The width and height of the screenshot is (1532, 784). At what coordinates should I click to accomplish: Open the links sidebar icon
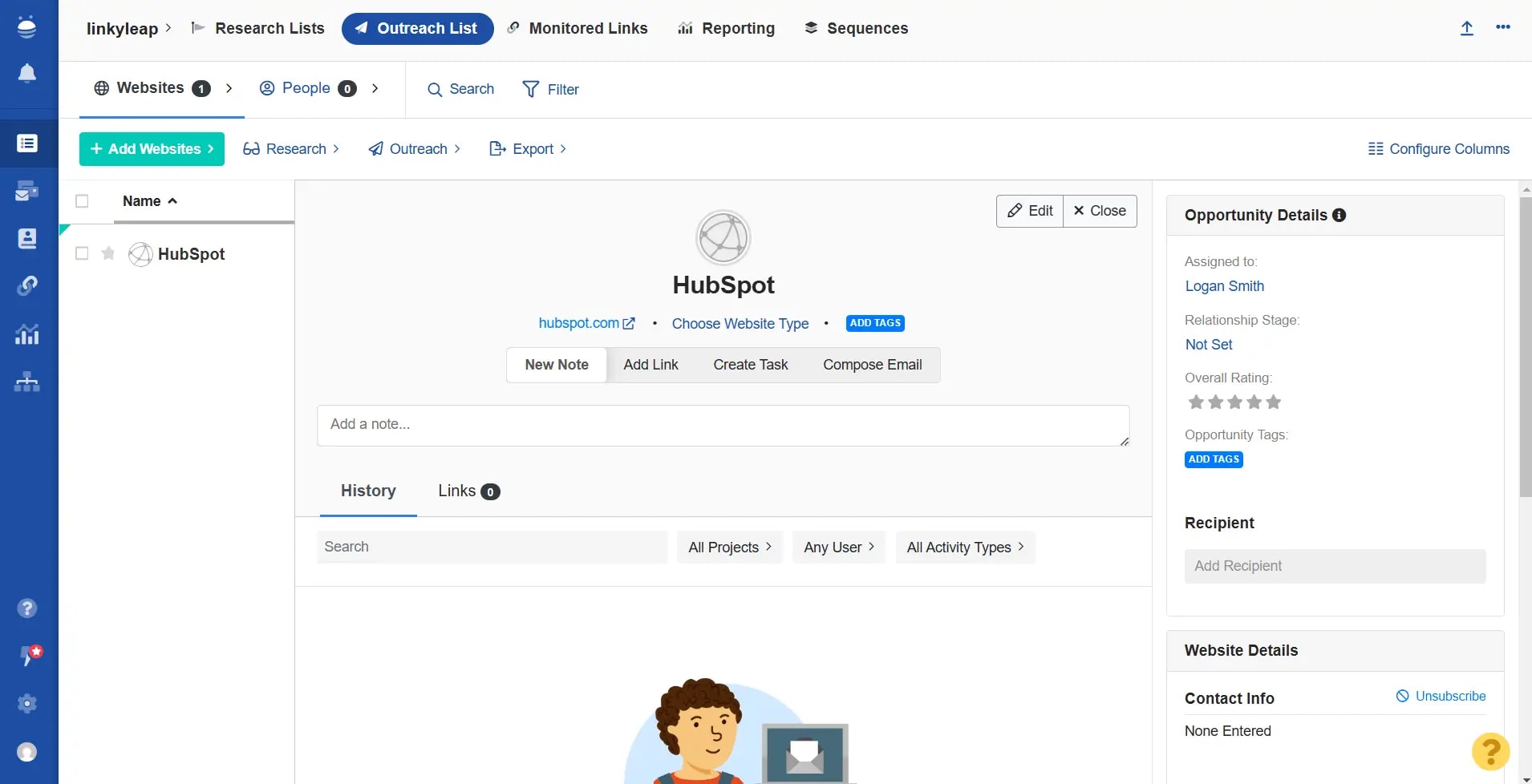click(x=26, y=285)
